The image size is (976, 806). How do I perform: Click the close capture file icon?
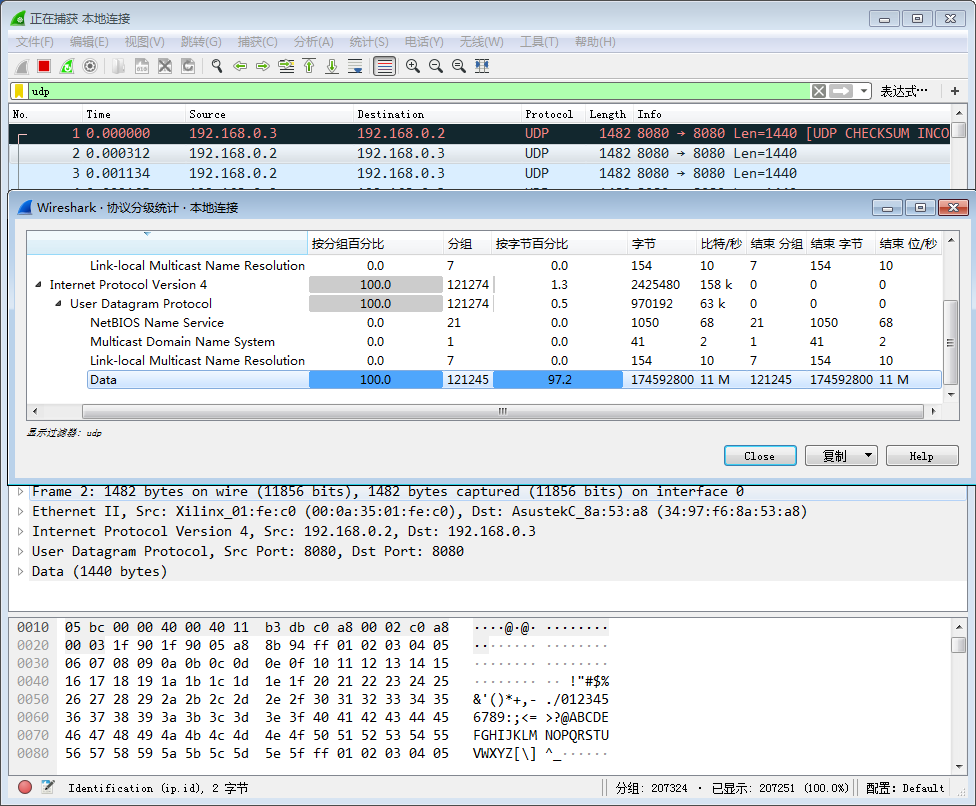(165, 66)
